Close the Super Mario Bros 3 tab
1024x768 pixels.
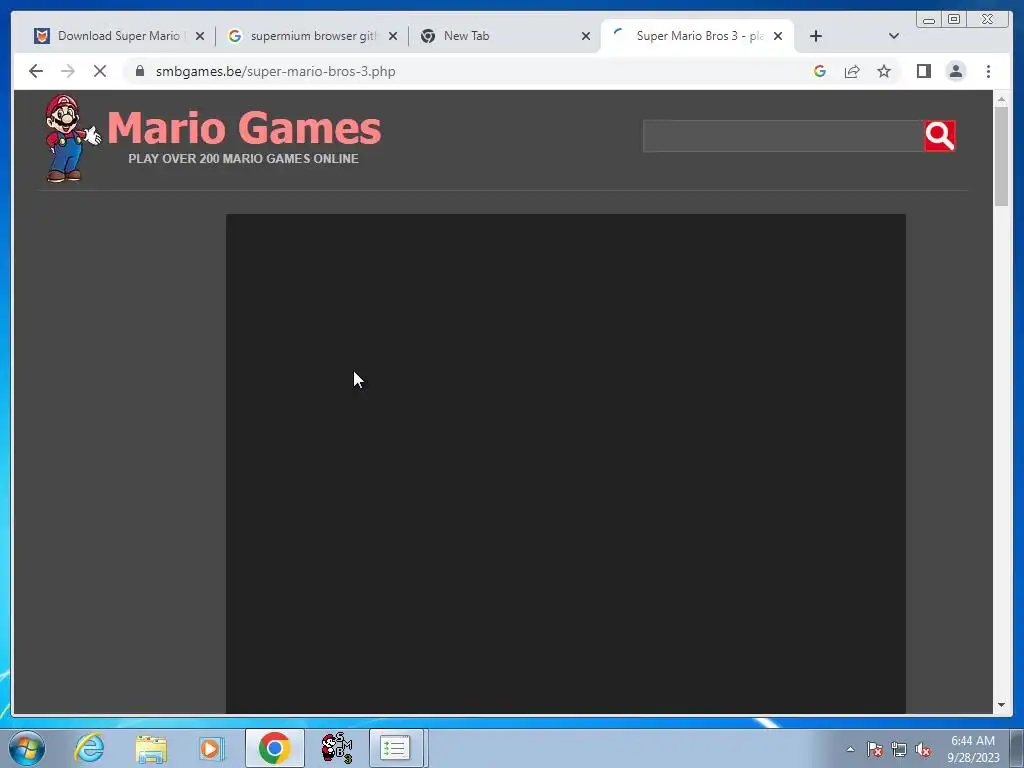coord(778,36)
